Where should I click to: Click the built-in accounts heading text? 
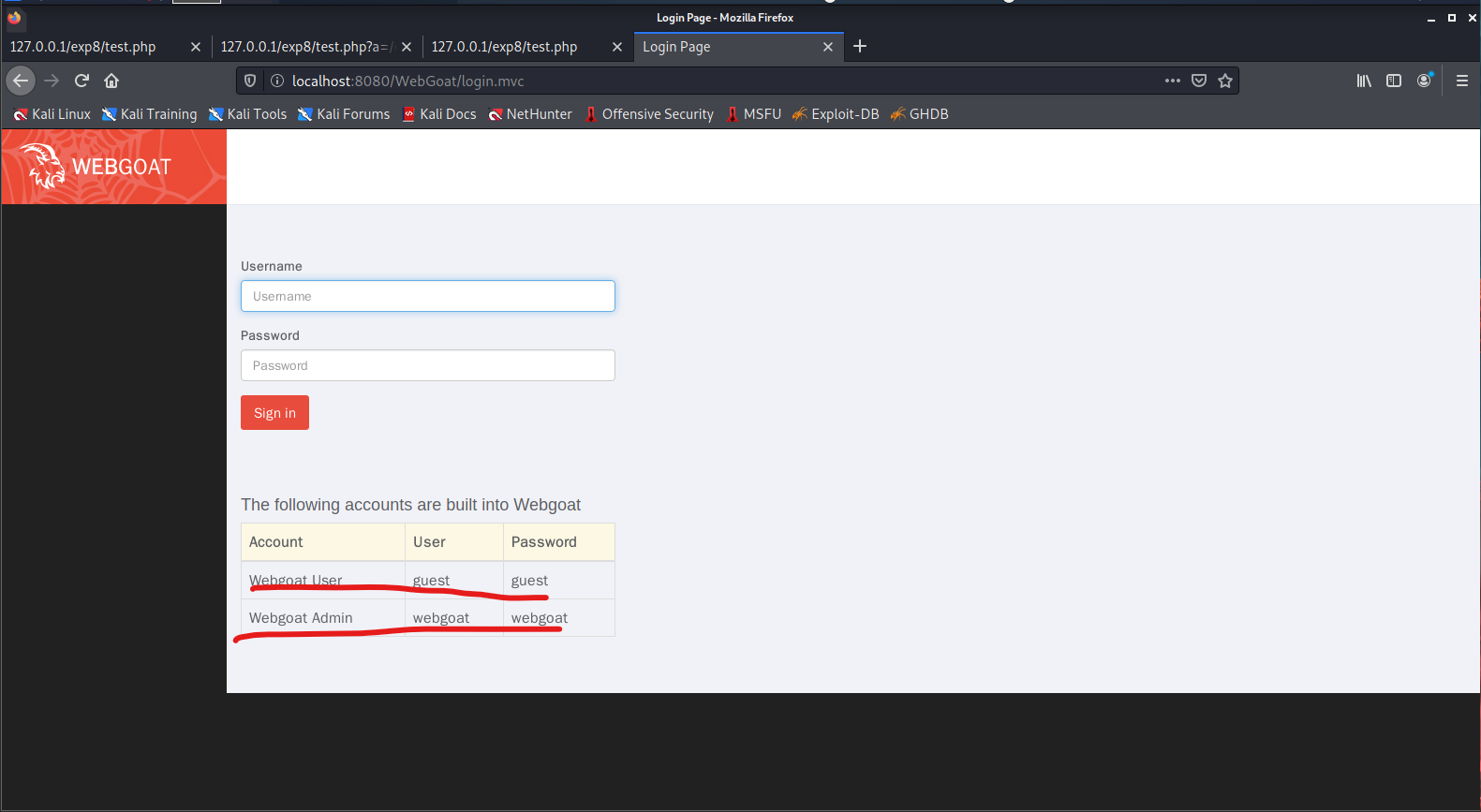(410, 505)
